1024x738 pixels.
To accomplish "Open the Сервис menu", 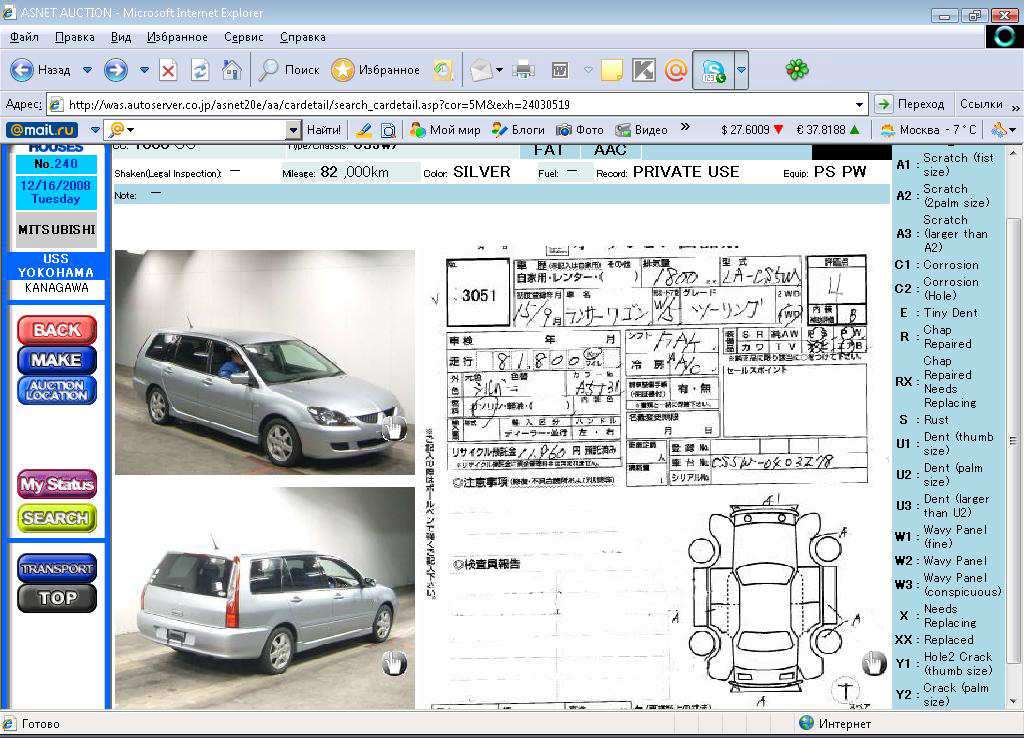I will coord(244,37).
